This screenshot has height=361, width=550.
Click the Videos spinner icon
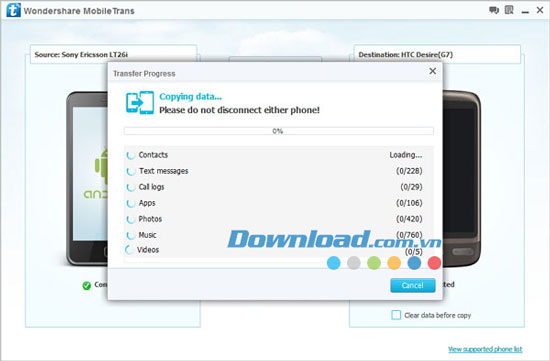coord(129,250)
